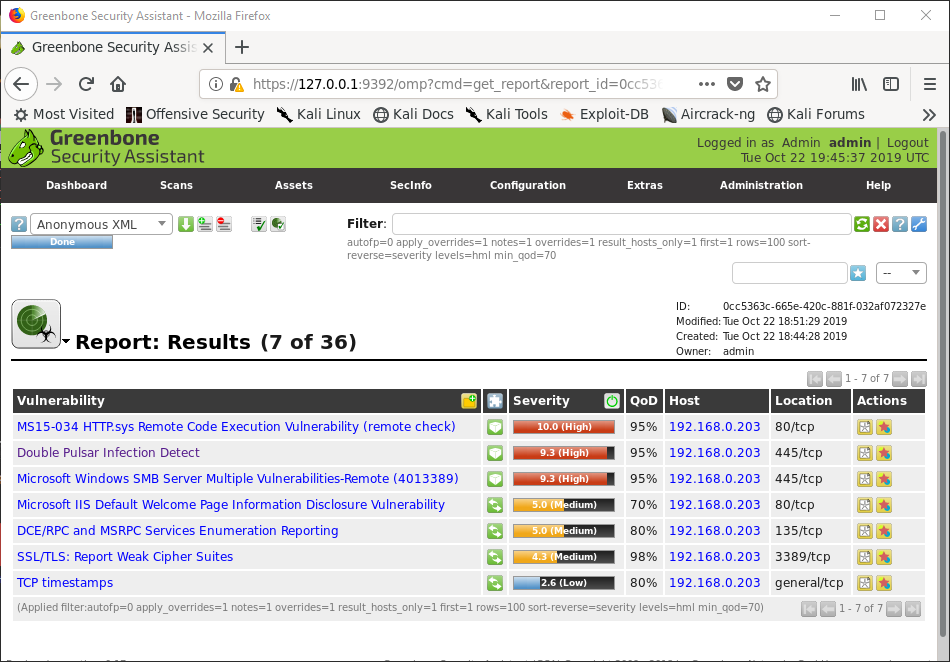Click the Firefox URL address bar
The width and height of the screenshot is (950, 662).
point(459,84)
